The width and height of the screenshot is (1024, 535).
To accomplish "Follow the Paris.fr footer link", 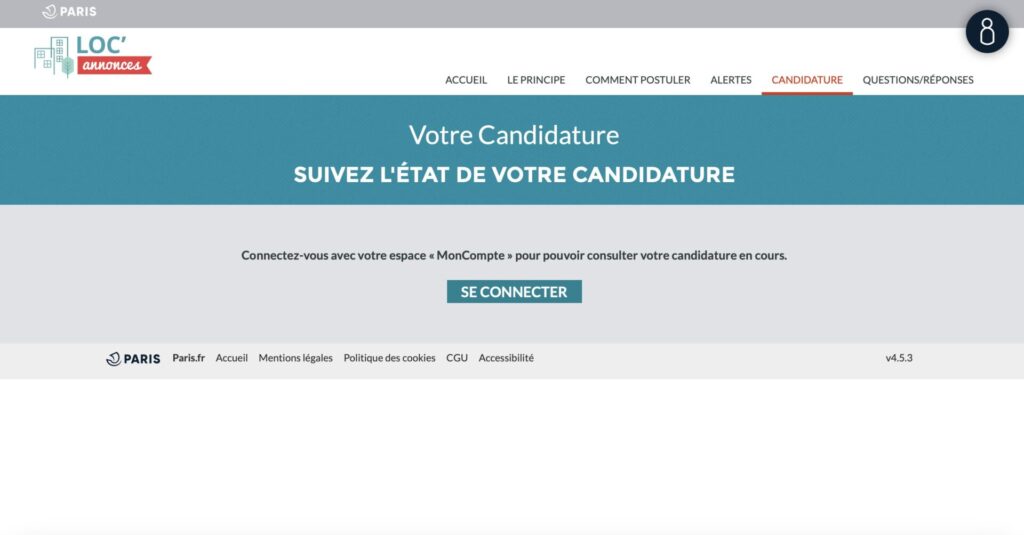I will coord(188,358).
